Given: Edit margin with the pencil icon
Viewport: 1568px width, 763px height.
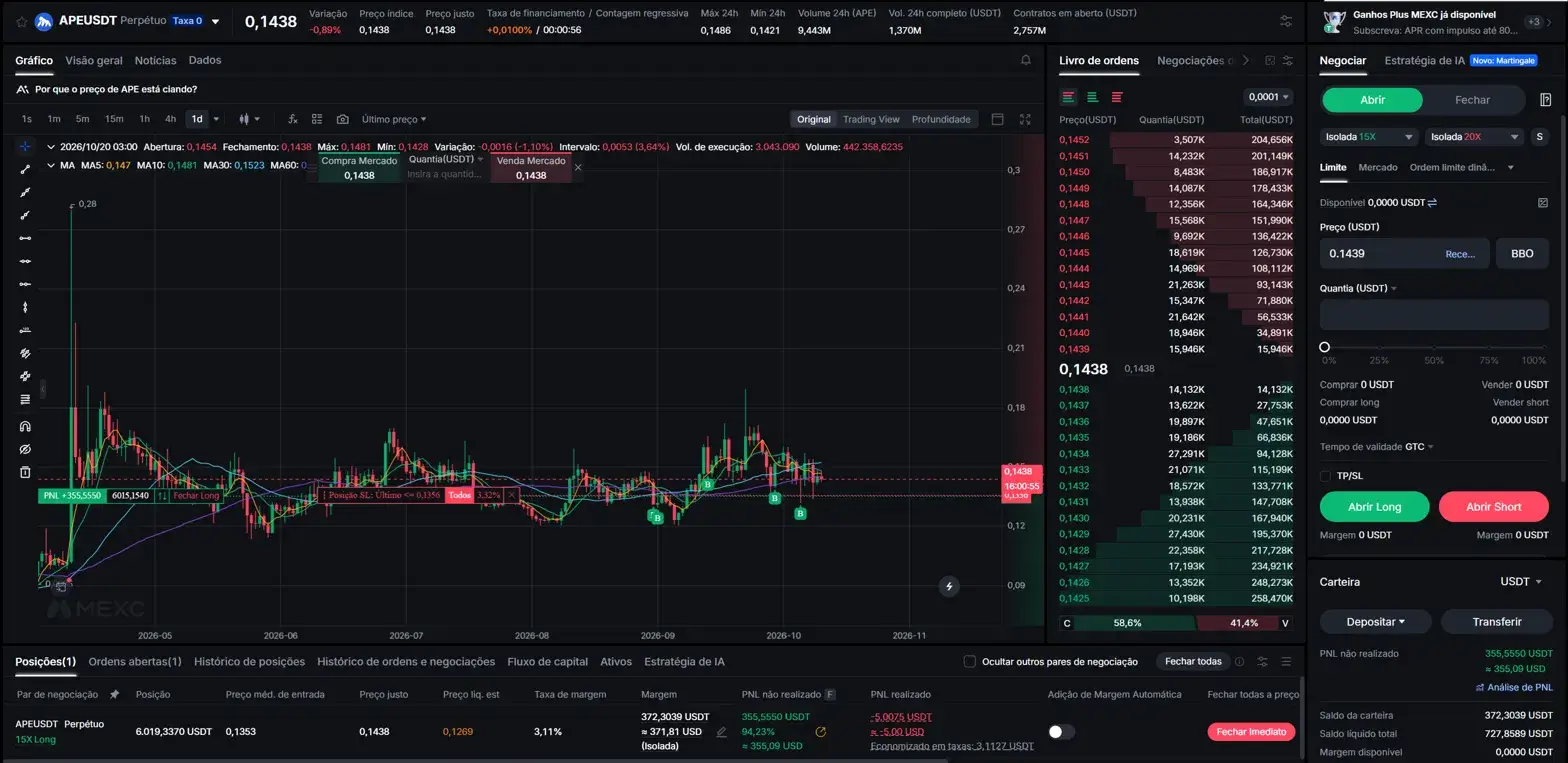Looking at the screenshot, I should click(722, 732).
